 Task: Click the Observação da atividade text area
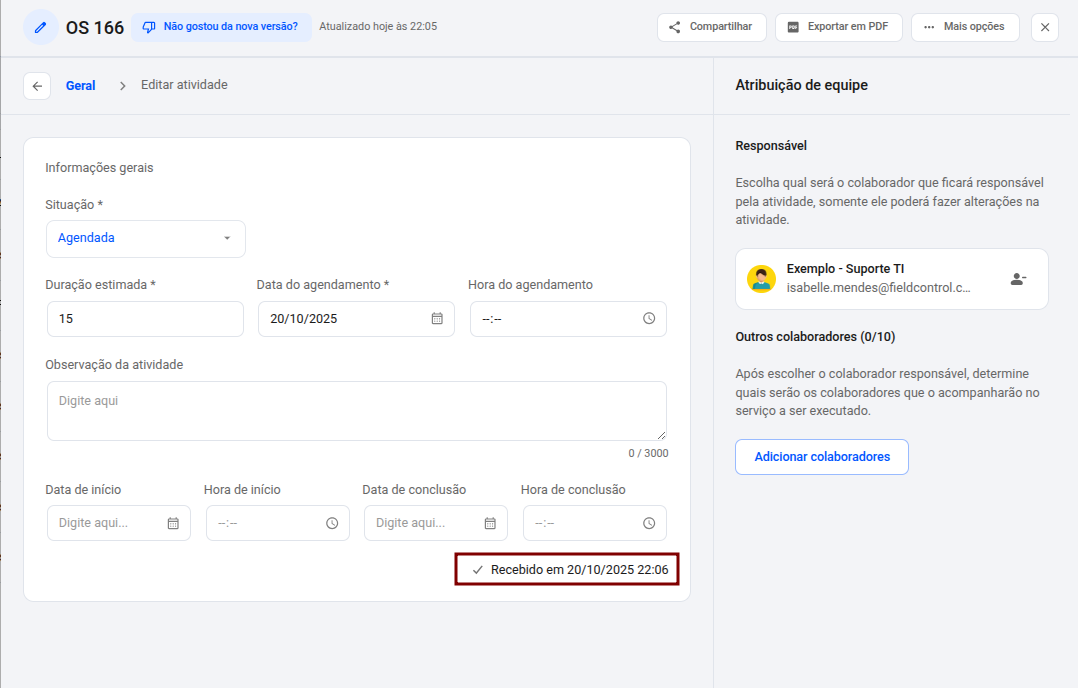point(356,411)
